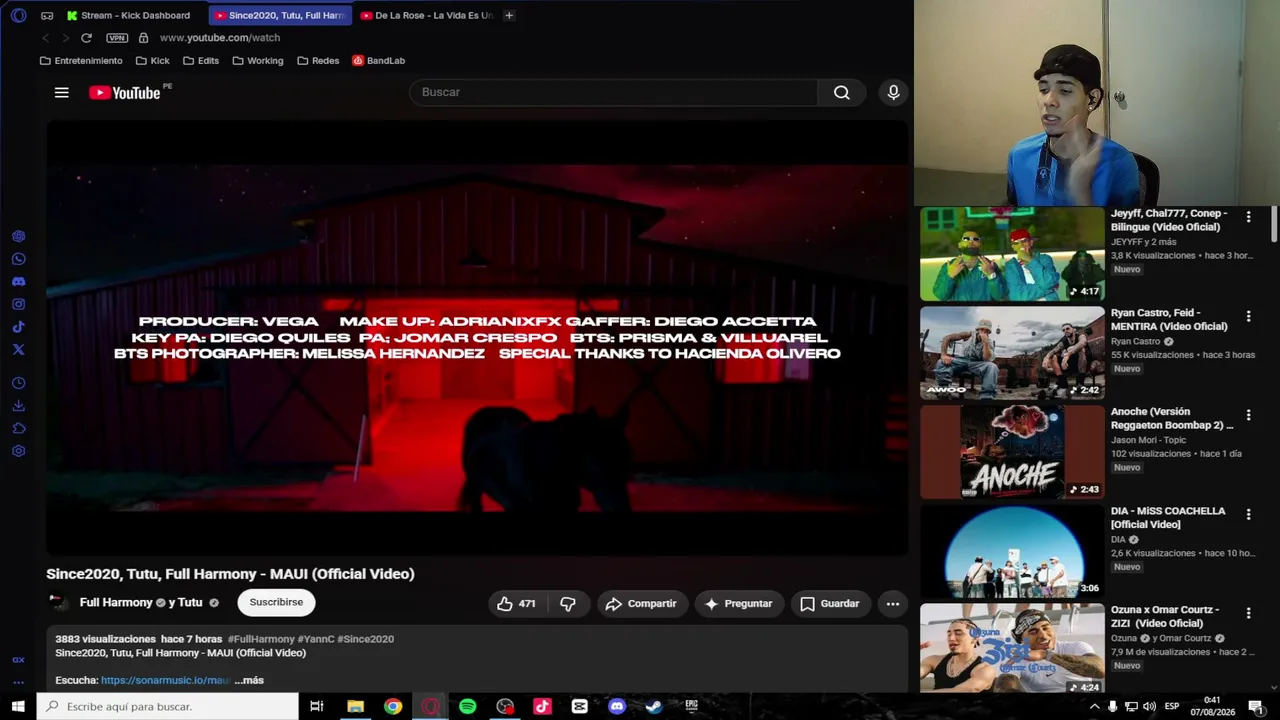Open options for Jeyyff Bilingue video
The image size is (1280, 720).
[x=1248, y=217]
